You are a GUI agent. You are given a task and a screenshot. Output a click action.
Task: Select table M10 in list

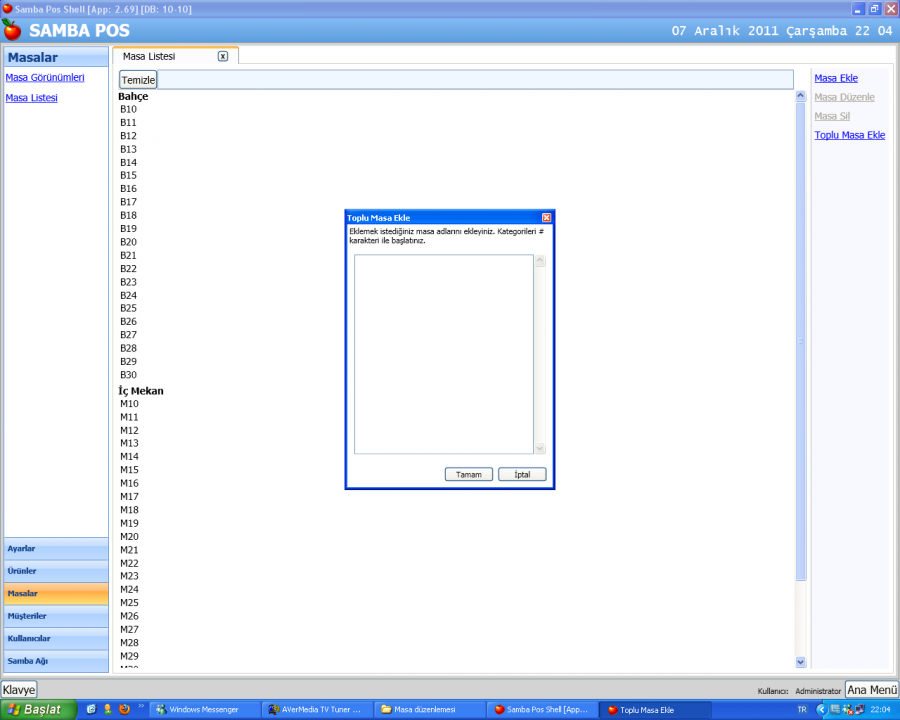pyautogui.click(x=129, y=404)
